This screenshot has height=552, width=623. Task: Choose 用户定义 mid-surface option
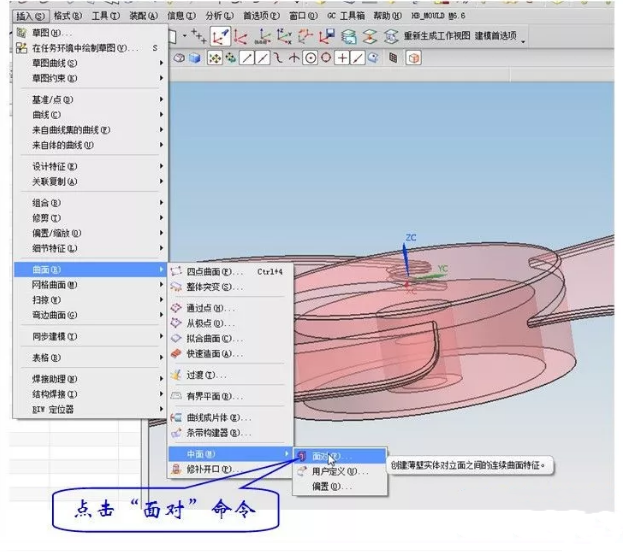(x=340, y=471)
